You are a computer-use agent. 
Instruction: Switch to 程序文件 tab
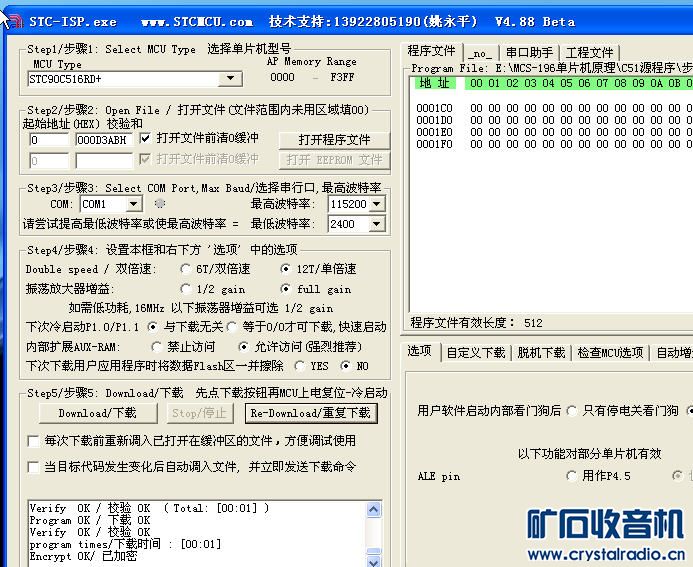coord(431,51)
